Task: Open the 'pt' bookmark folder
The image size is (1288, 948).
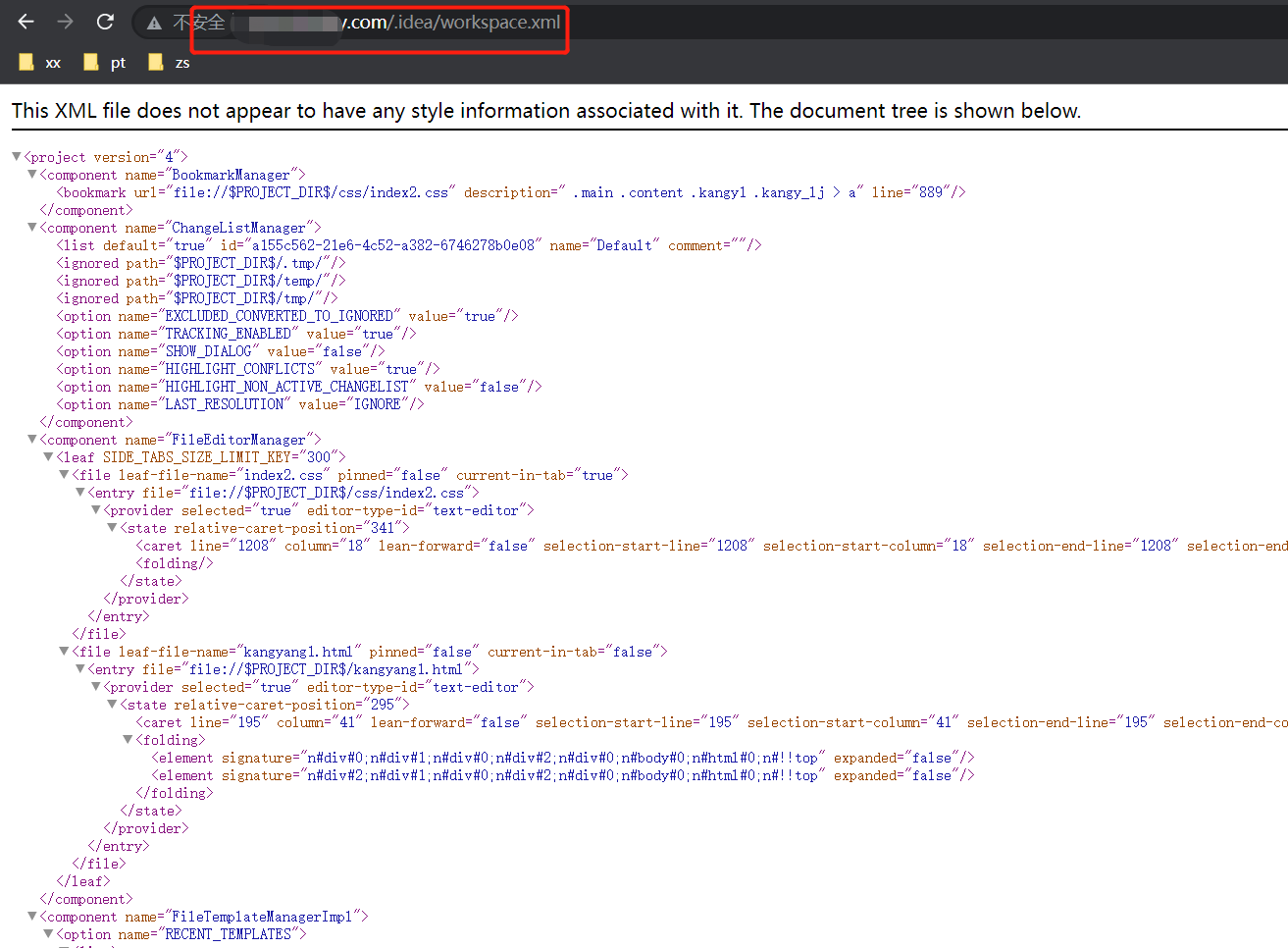Action: coord(105,63)
